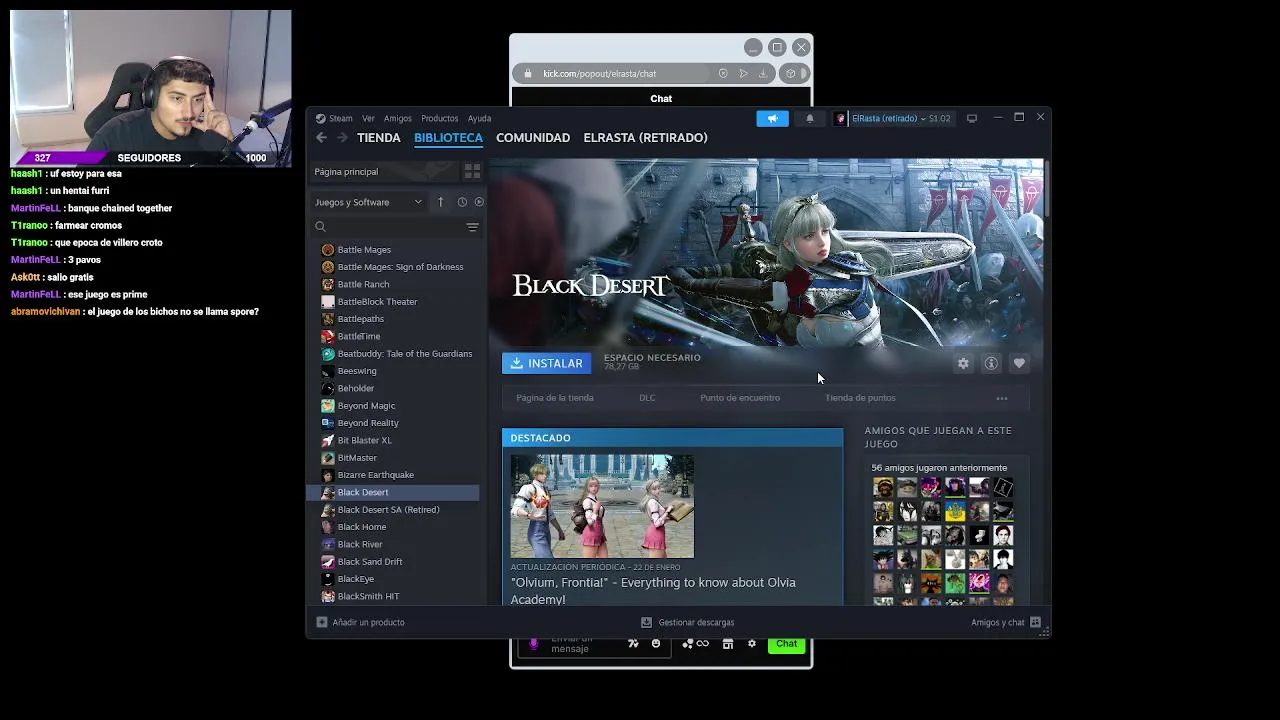Click the plus icon next to Añadir un producto
Viewport: 1280px width, 720px height.
pyautogui.click(x=321, y=622)
